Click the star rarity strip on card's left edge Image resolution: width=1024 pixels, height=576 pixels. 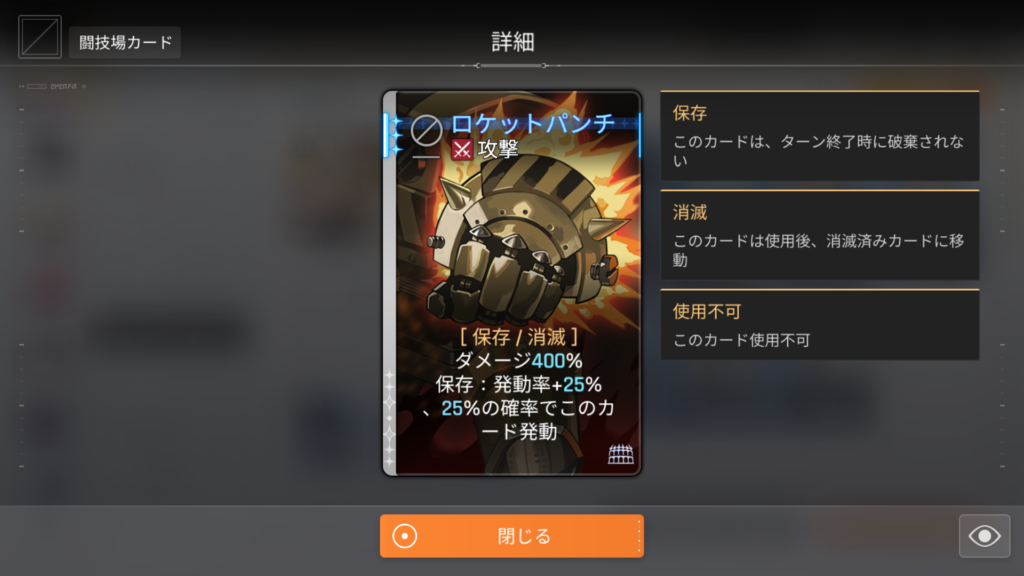point(390,418)
